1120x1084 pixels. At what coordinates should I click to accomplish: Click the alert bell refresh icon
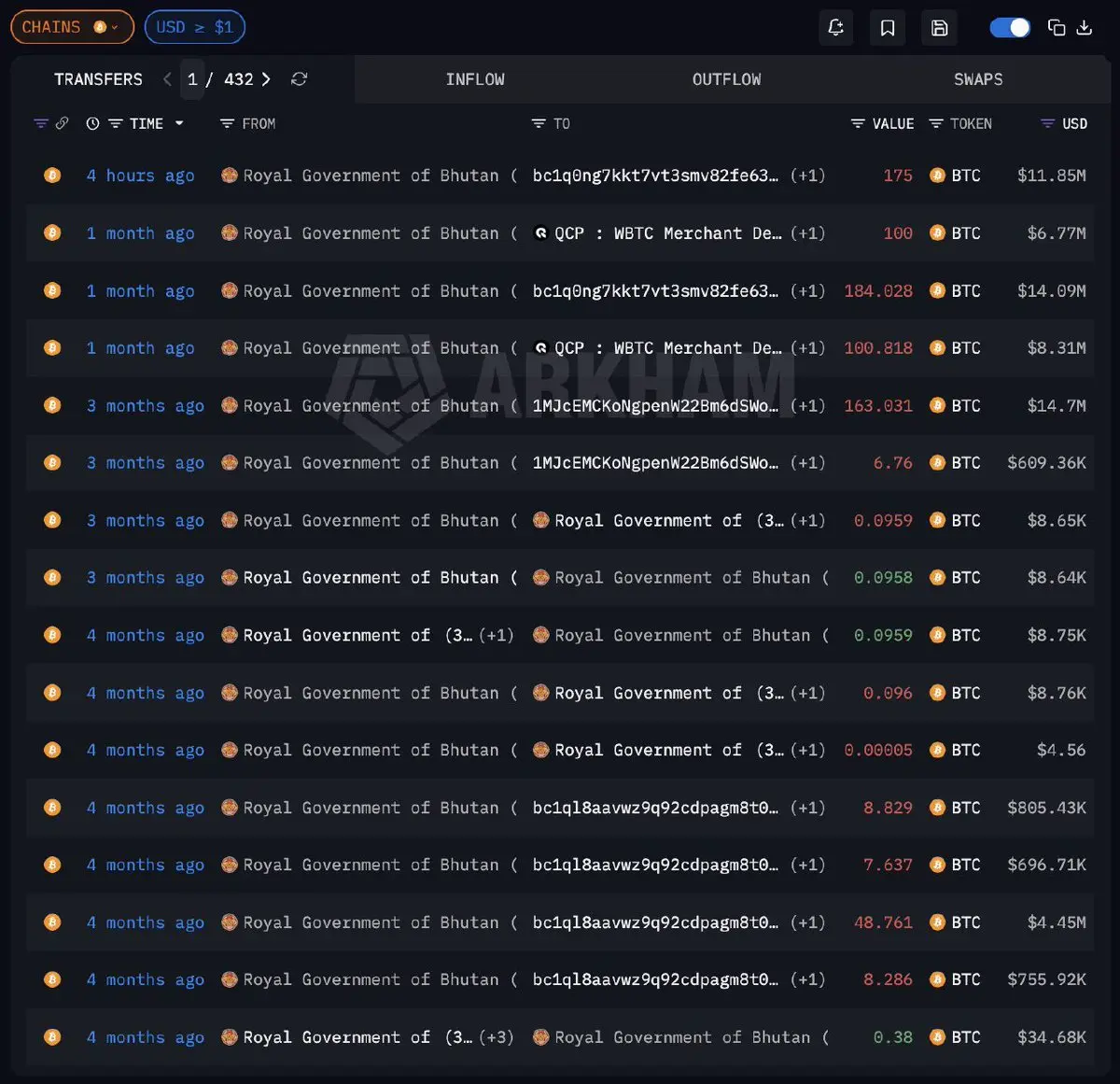[836, 27]
